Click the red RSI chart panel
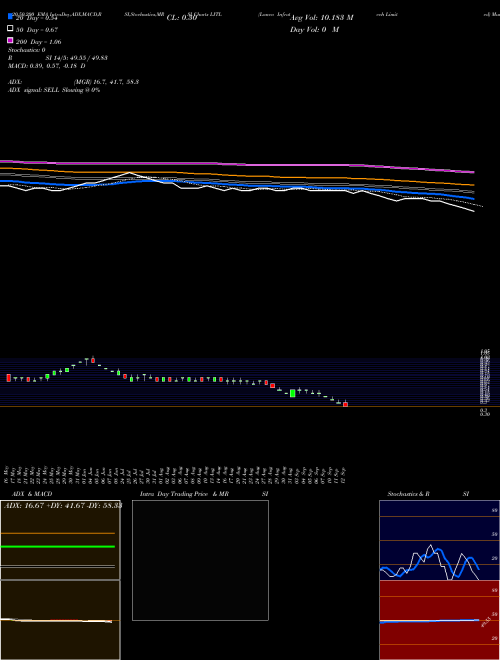The height and width of the screenshot is (660, 500). coord(439,620)
